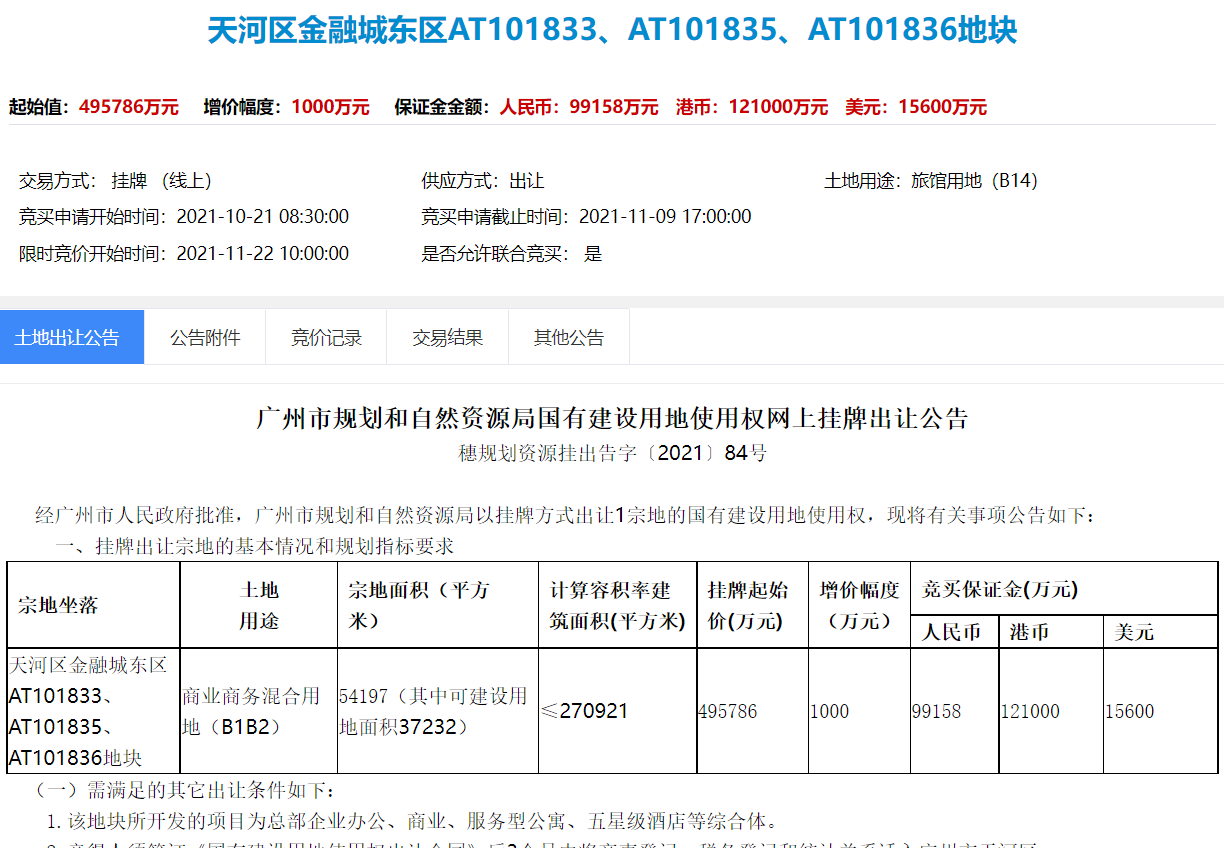Open the 土地出让公告 tab
The width and height of the screenshot is (1224, 848).
coord(72,337)
